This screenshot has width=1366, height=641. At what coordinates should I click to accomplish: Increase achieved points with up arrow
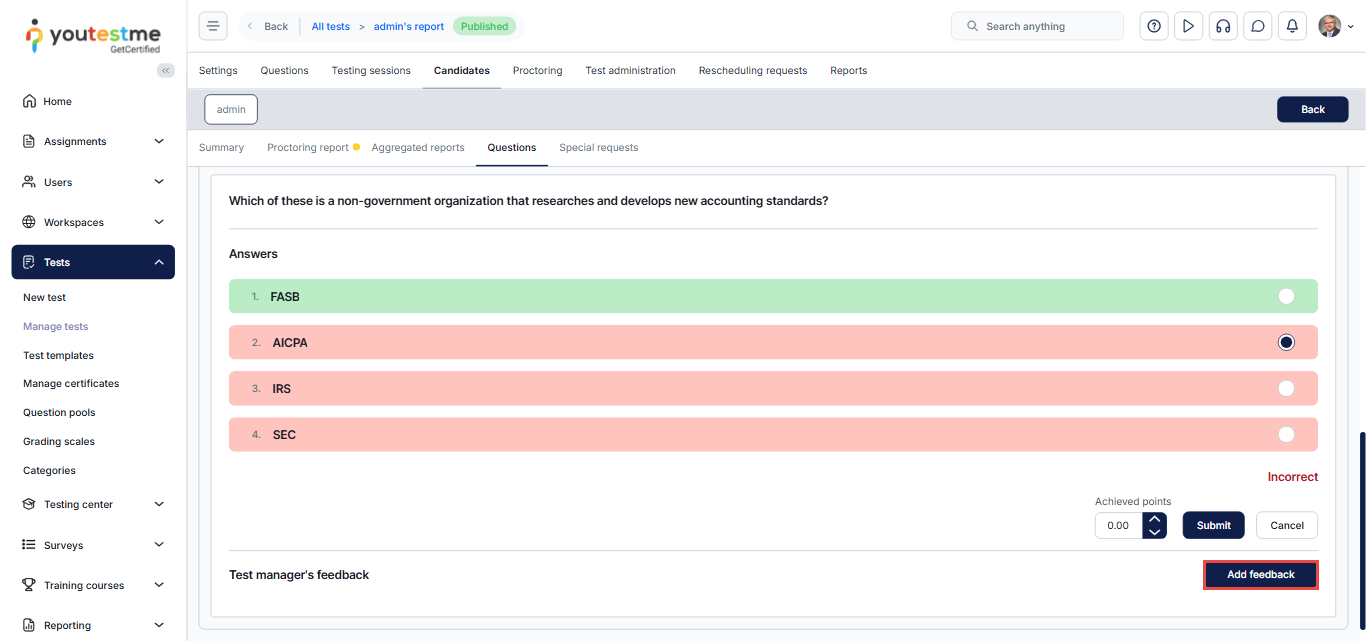[x=1155, y=519]
